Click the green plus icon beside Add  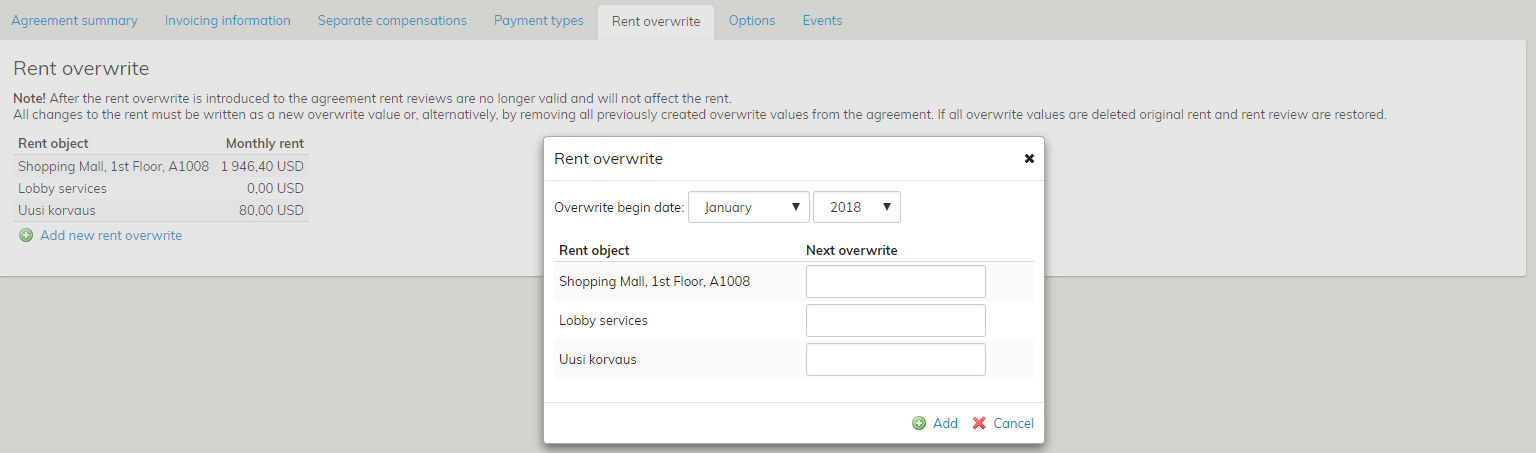(919, 423)
